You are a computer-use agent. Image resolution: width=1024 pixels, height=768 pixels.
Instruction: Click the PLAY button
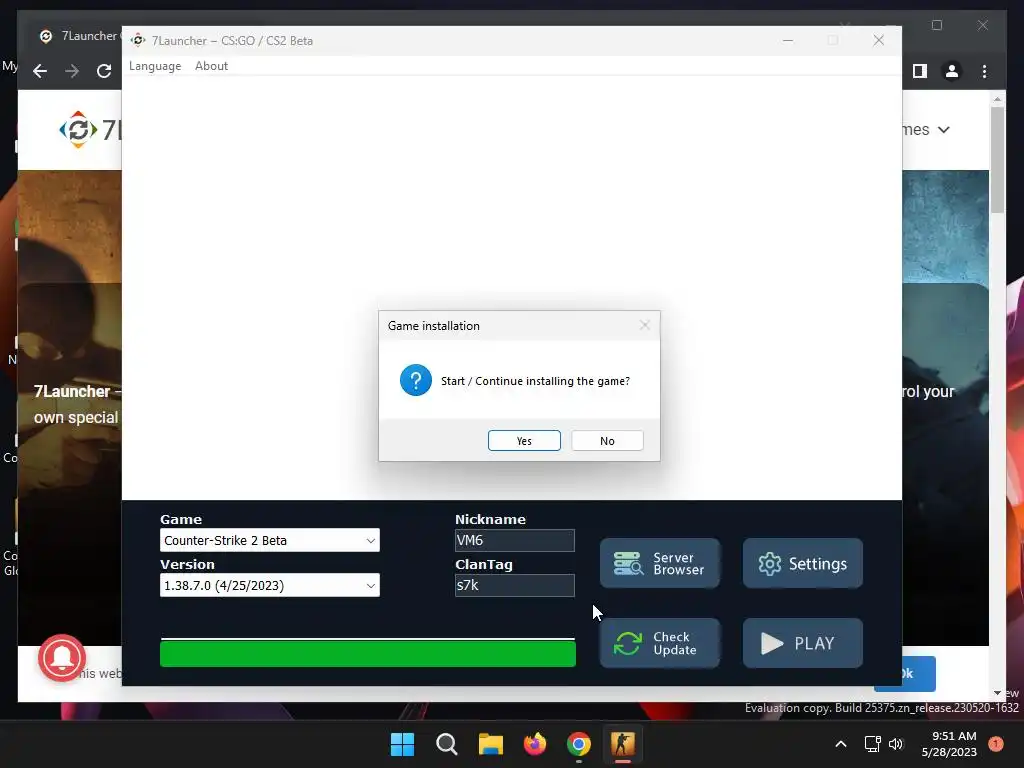tap(803, 643)
